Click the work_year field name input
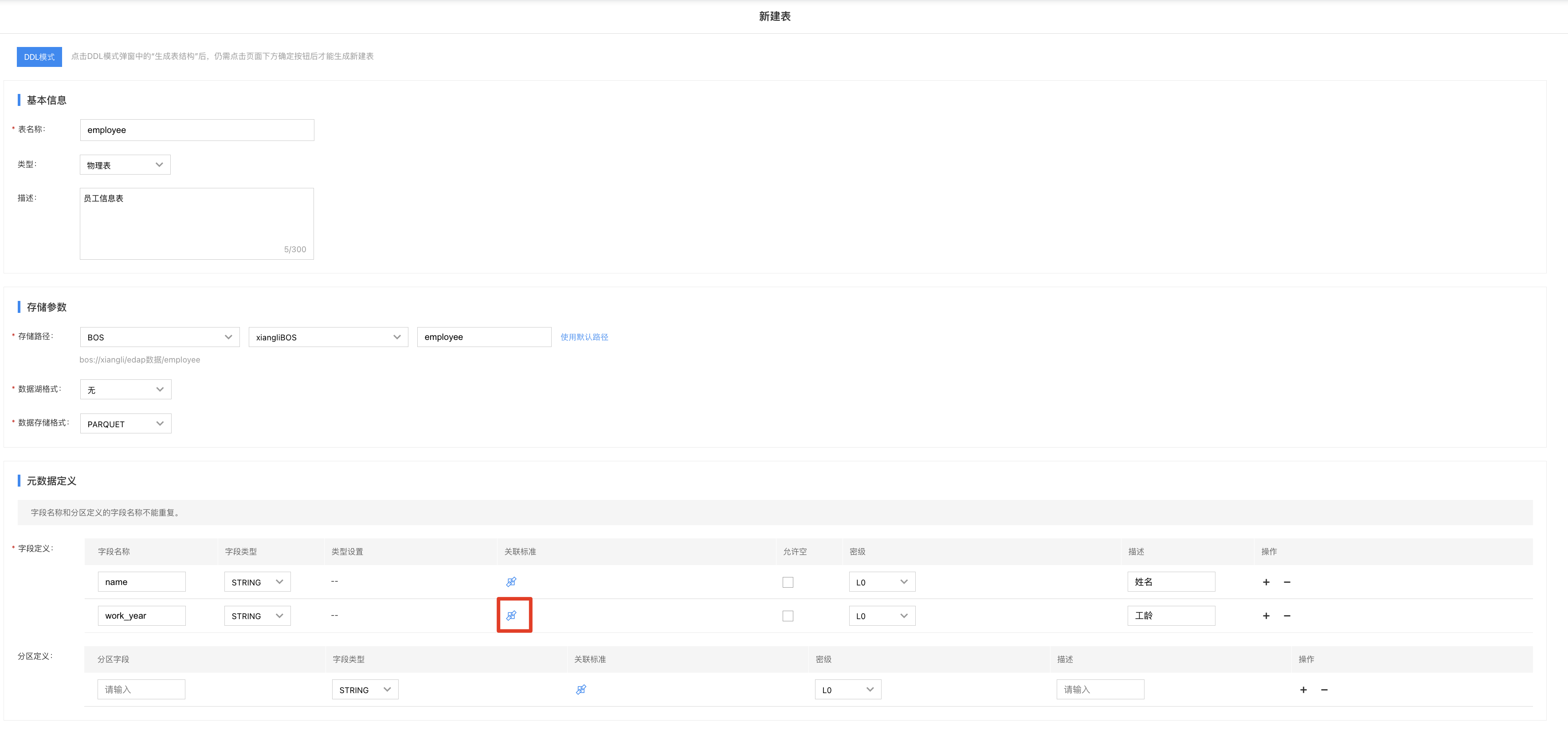The width and height of the screenshot is (1568, 733). [142, 616]
